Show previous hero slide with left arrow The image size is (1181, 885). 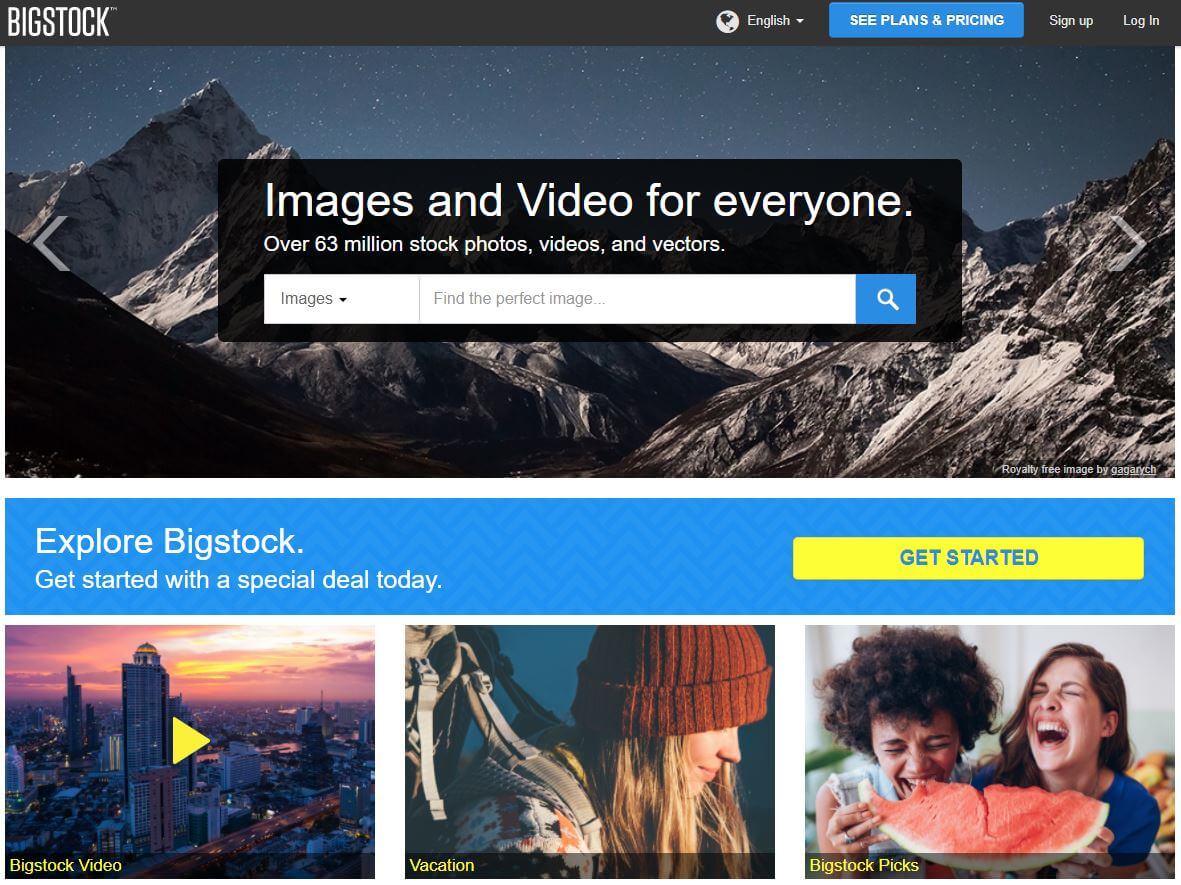click(51, 243)
